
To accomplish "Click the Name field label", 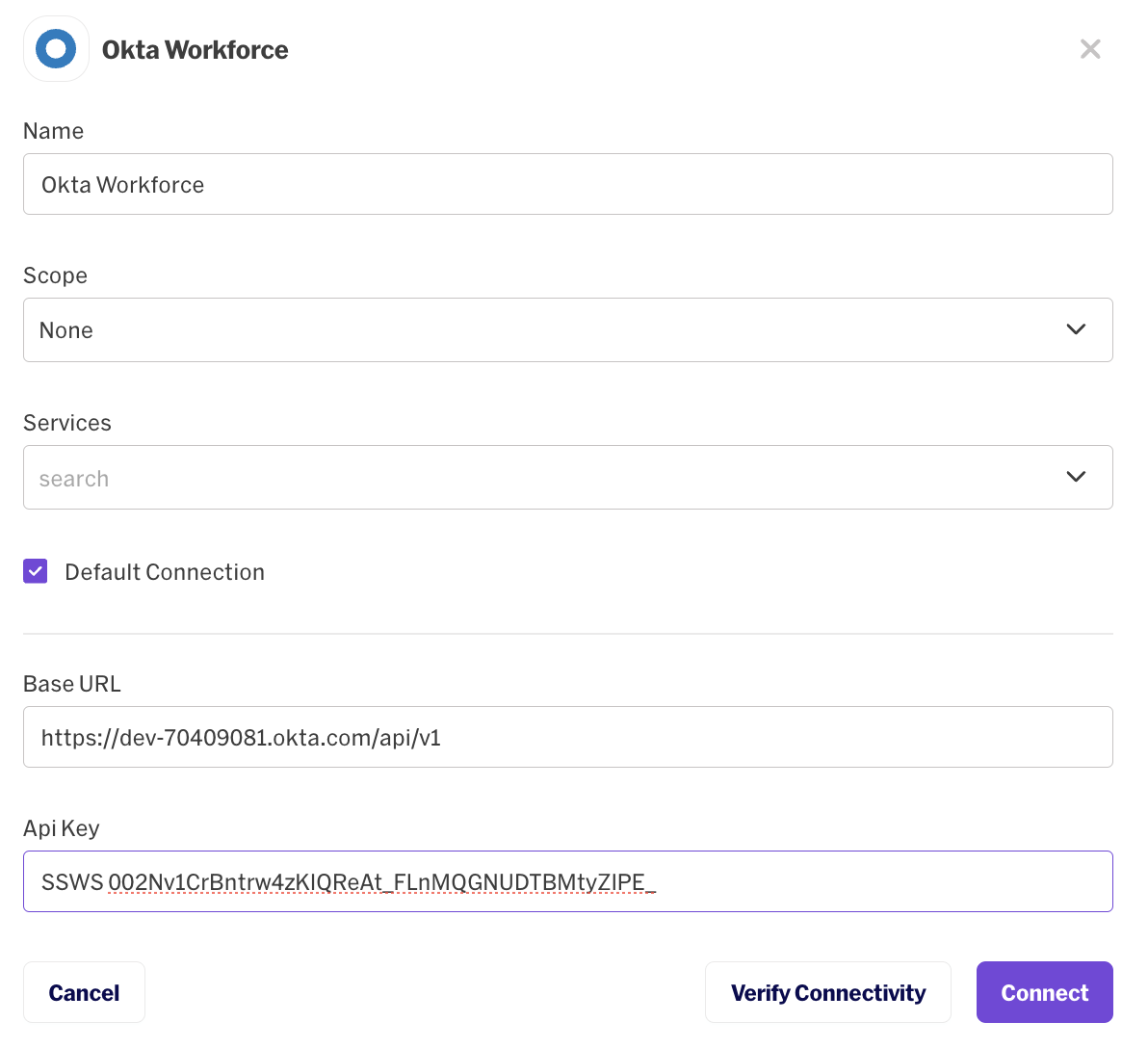I will tap(53, 131).
